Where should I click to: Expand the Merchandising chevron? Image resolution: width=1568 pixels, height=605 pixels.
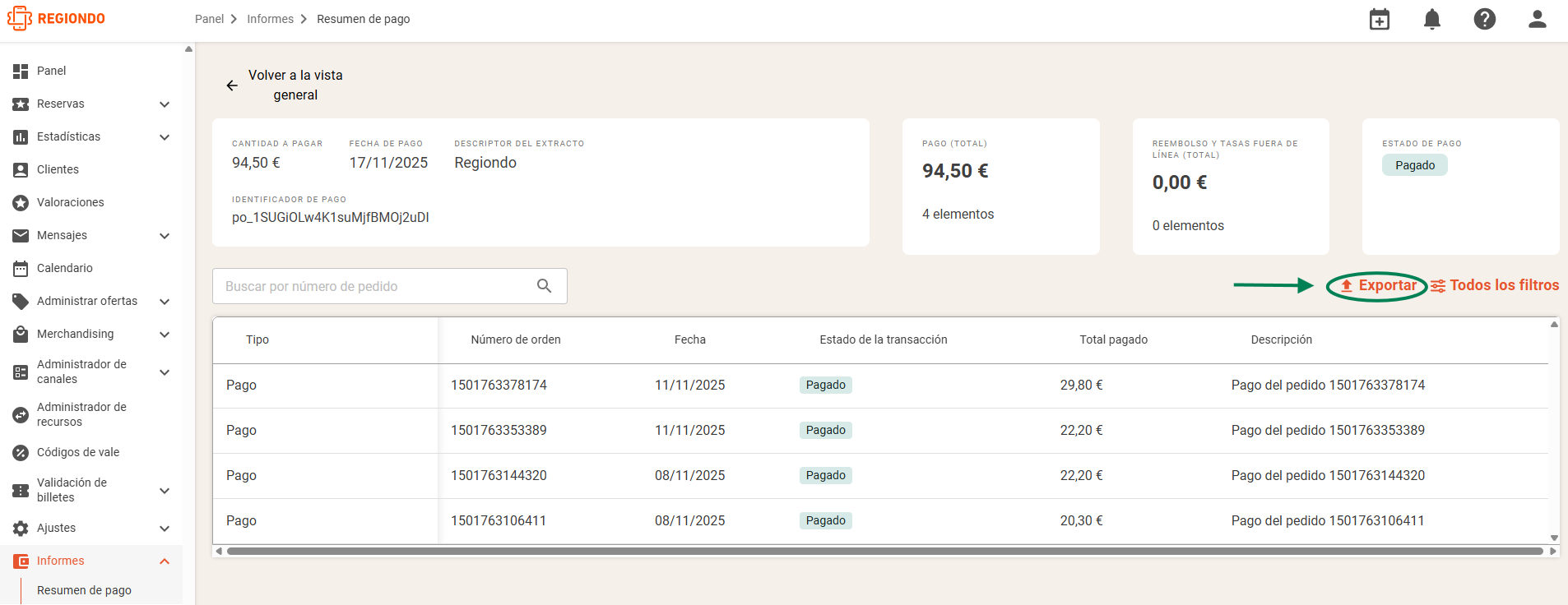pos(165,335)
